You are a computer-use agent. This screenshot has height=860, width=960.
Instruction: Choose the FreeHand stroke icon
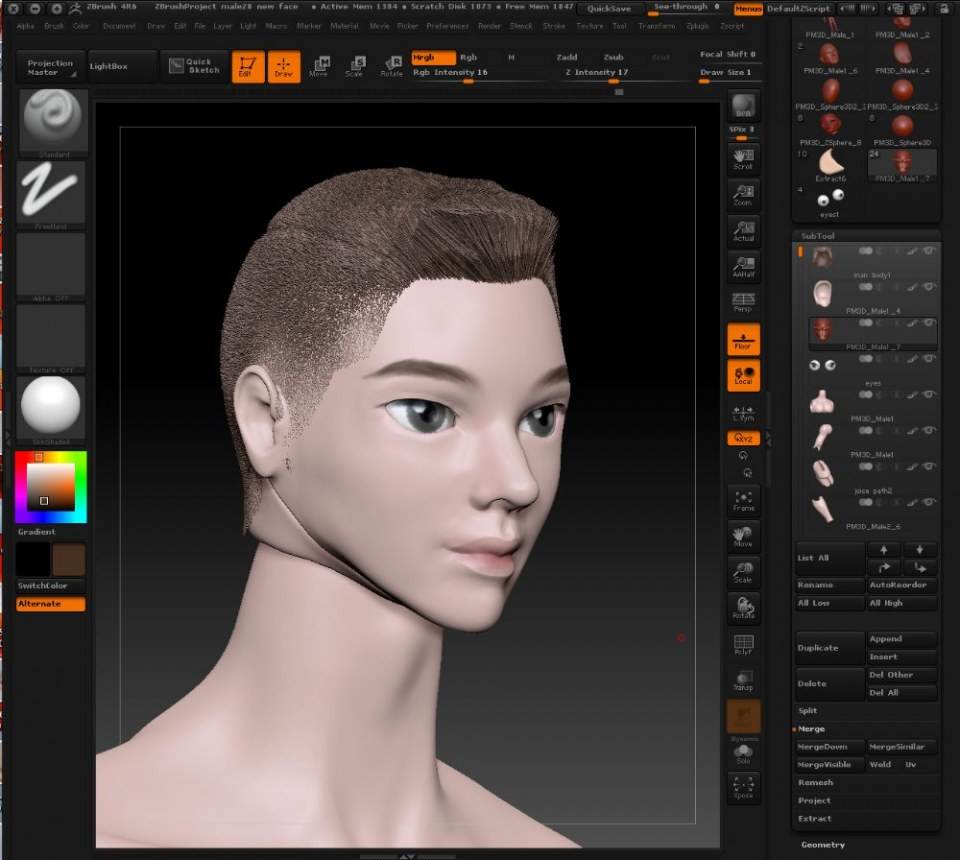point(51,195)
